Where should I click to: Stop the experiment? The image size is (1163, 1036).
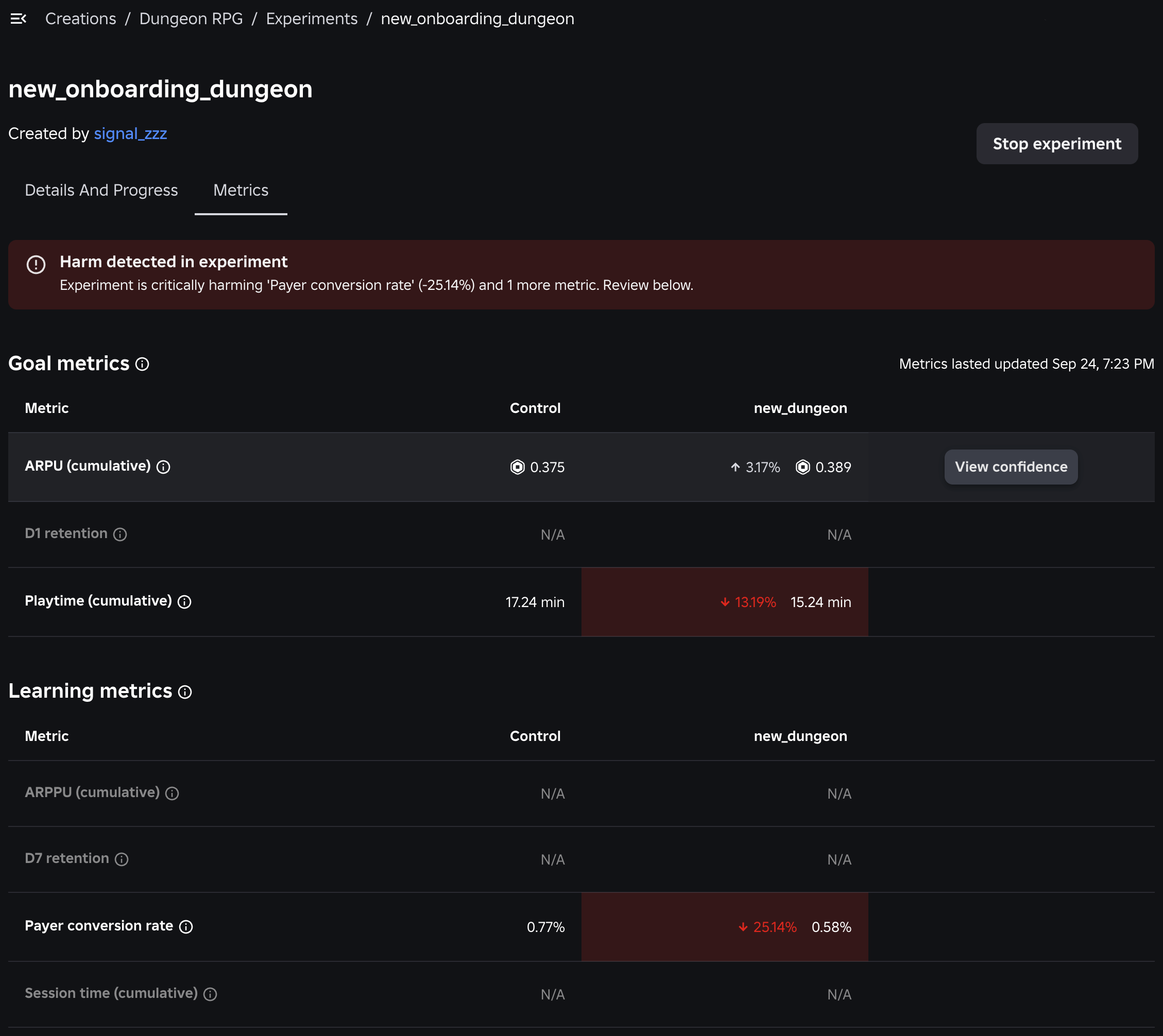[x=1057, y=144]
